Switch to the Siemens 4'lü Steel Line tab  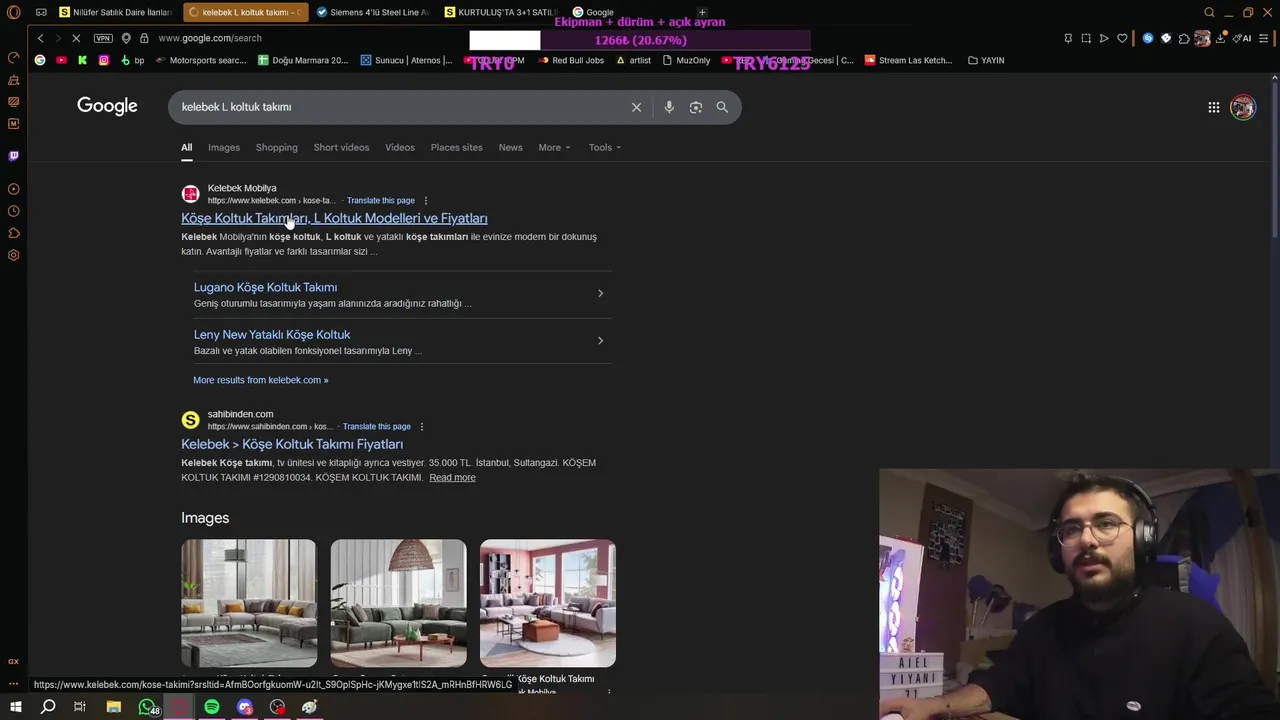point(373,12)
